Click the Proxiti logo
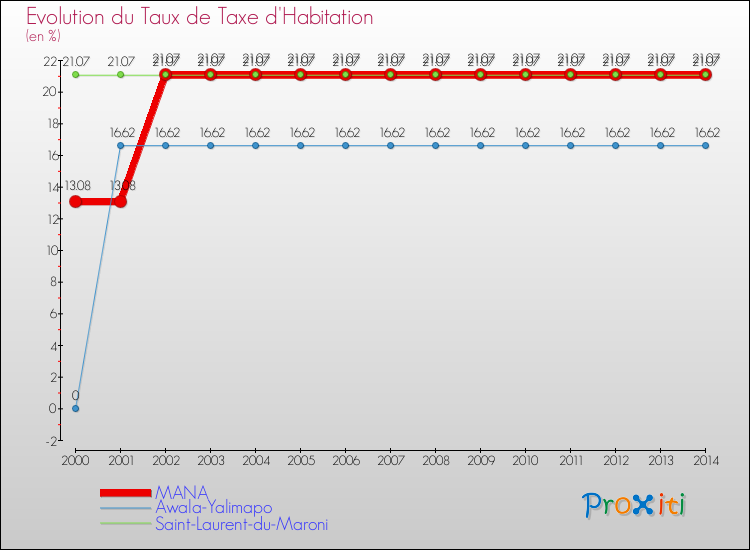750x550 pixels. pyautogui.click(x=634, y=505)
